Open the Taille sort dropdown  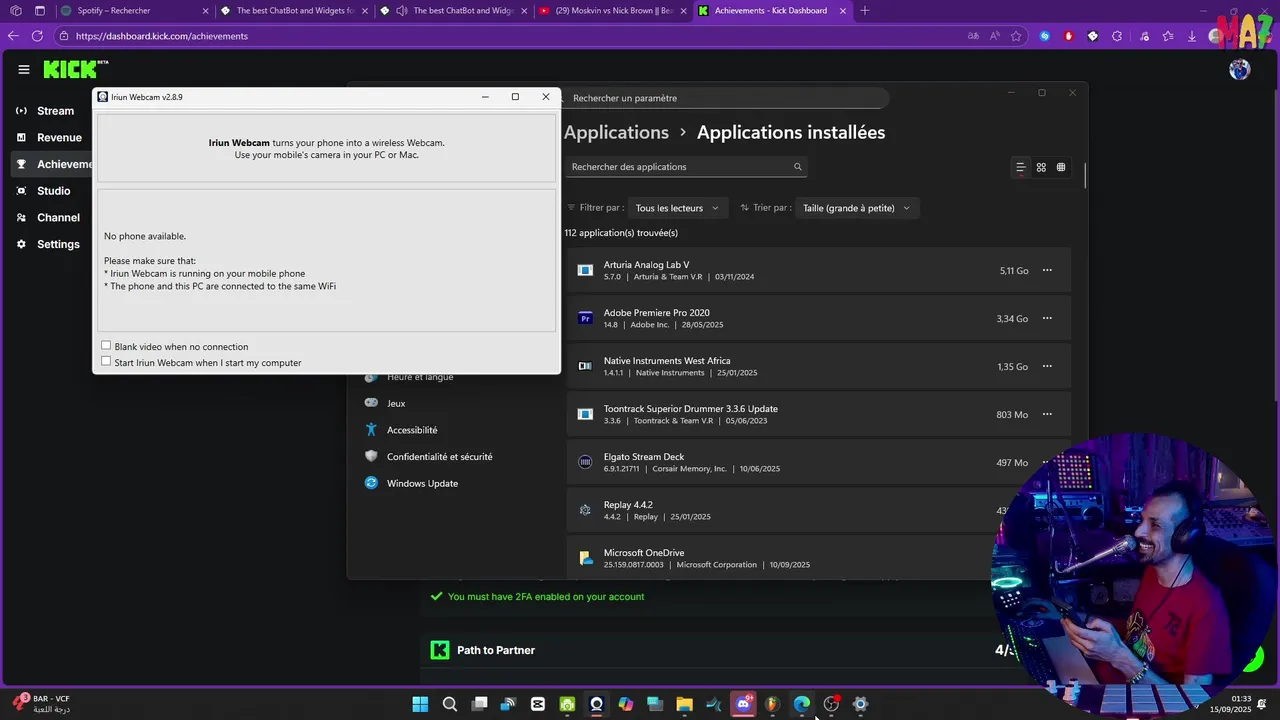pos(856,208)
